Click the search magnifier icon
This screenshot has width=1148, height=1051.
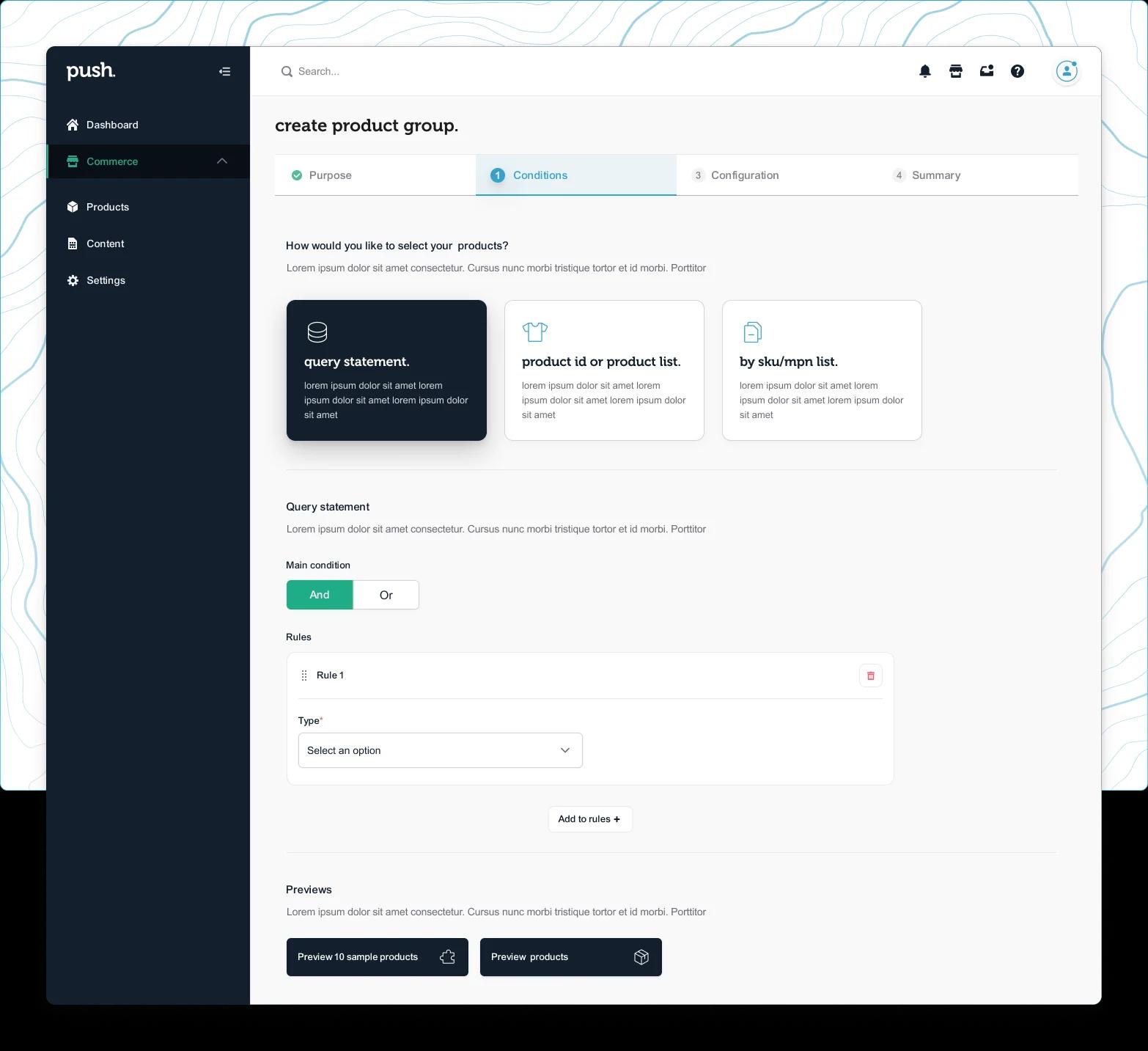point(287,71)
